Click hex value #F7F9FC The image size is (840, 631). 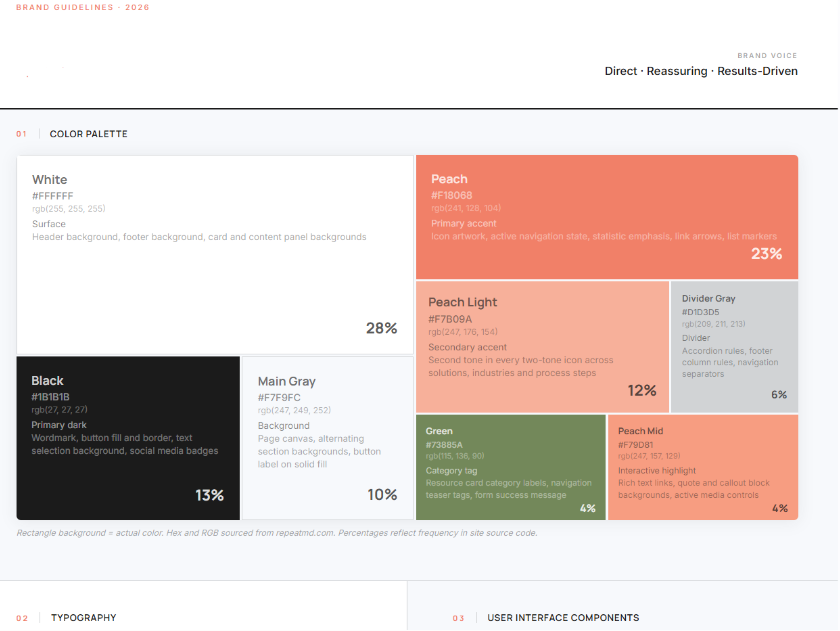(279, 397)
